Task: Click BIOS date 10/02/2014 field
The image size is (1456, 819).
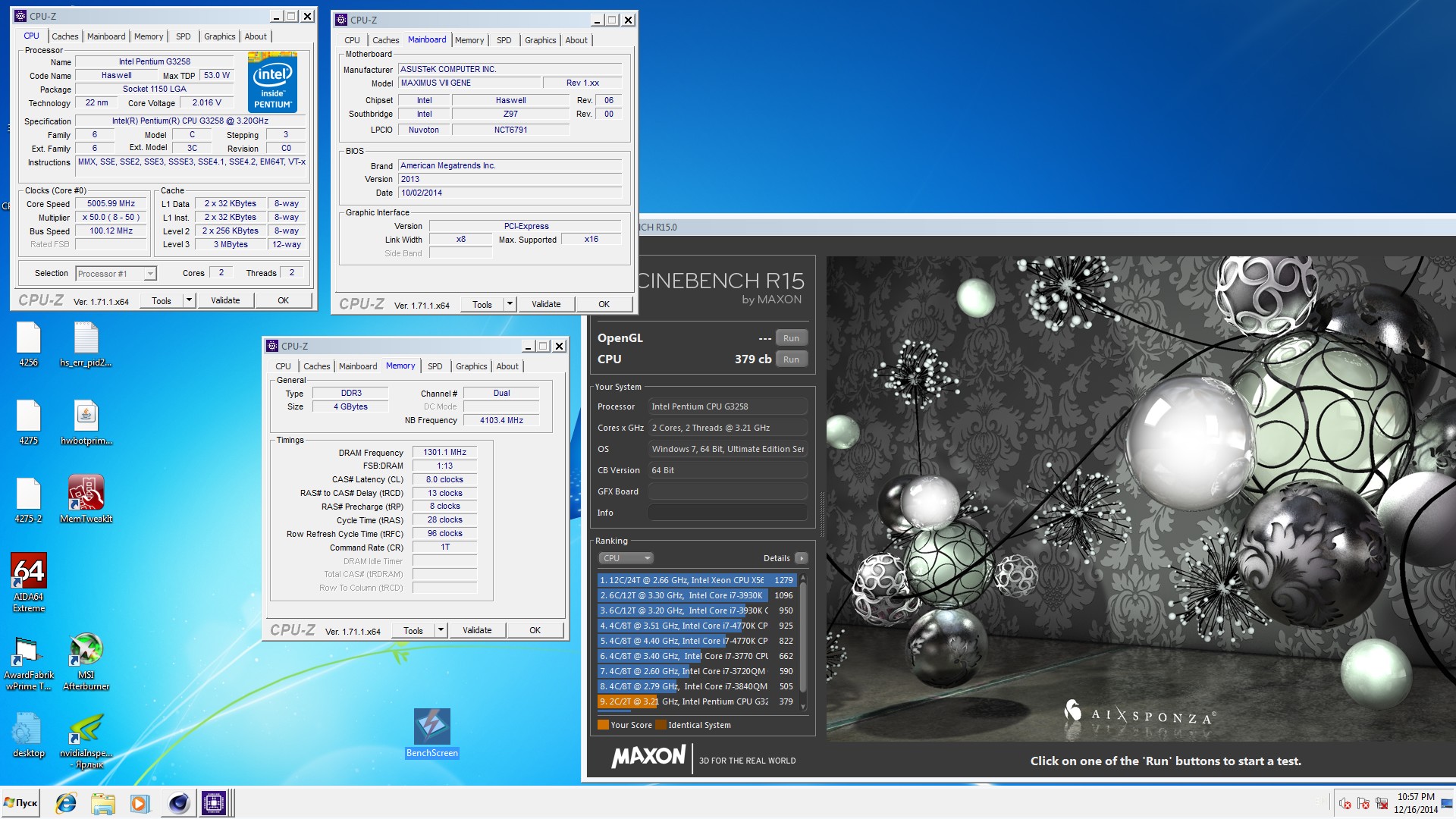Action: pyautogui.click(x=510, y=193)
